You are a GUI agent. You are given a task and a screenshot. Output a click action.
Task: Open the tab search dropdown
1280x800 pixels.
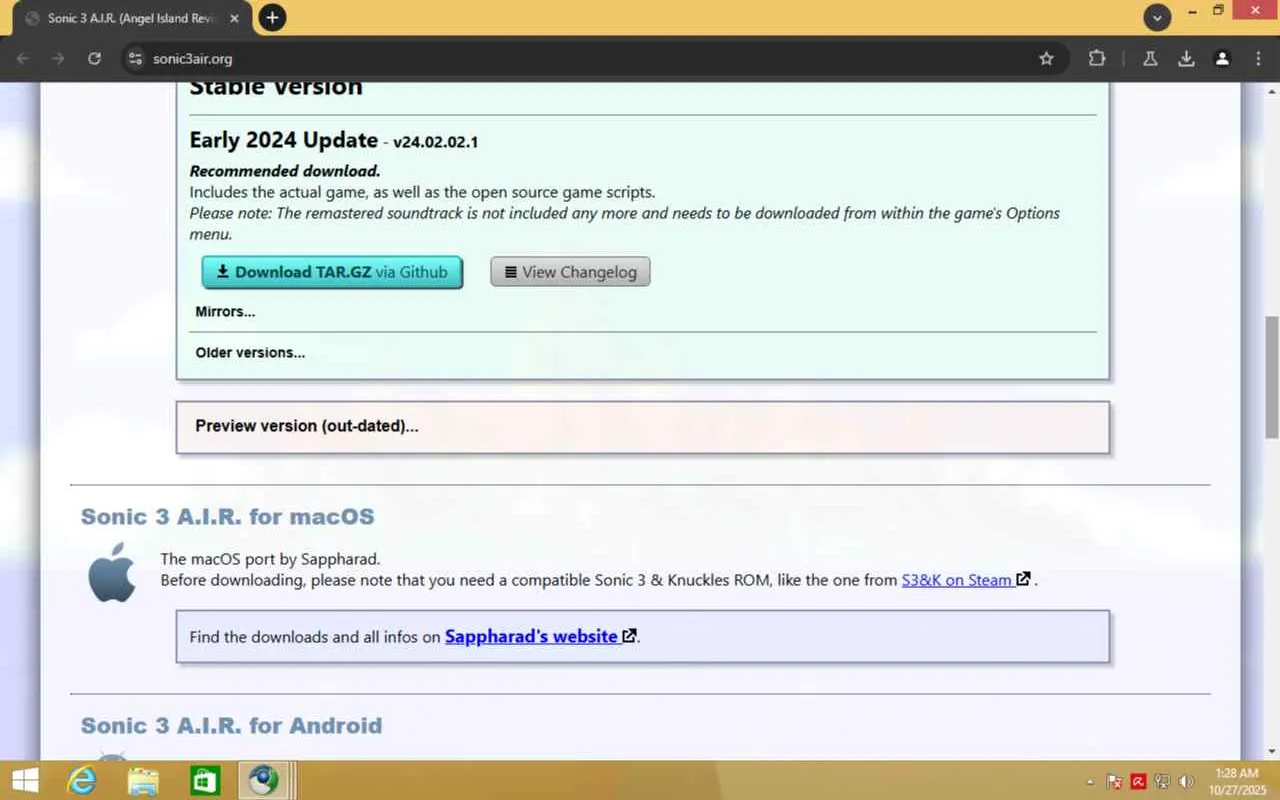[1157, 18]
